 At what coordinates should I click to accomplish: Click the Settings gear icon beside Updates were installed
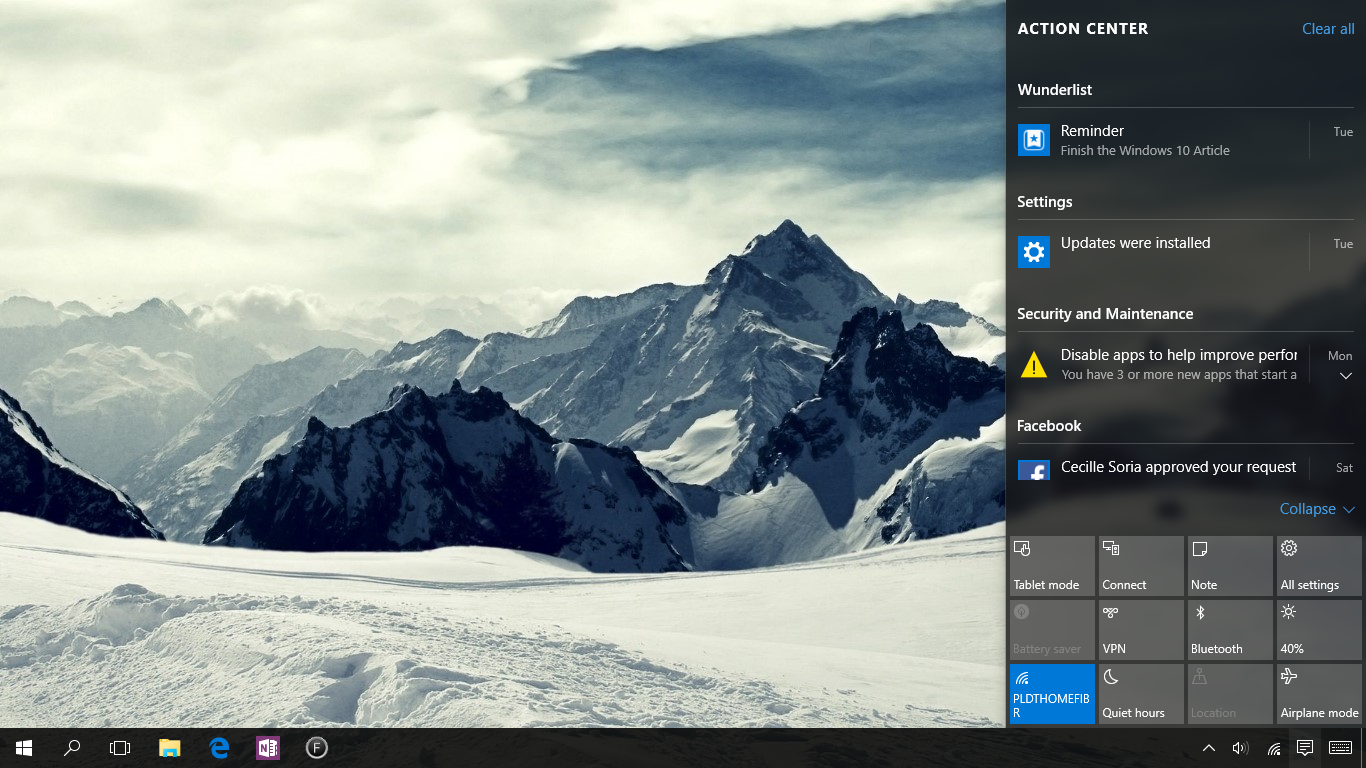[1034, 252]
